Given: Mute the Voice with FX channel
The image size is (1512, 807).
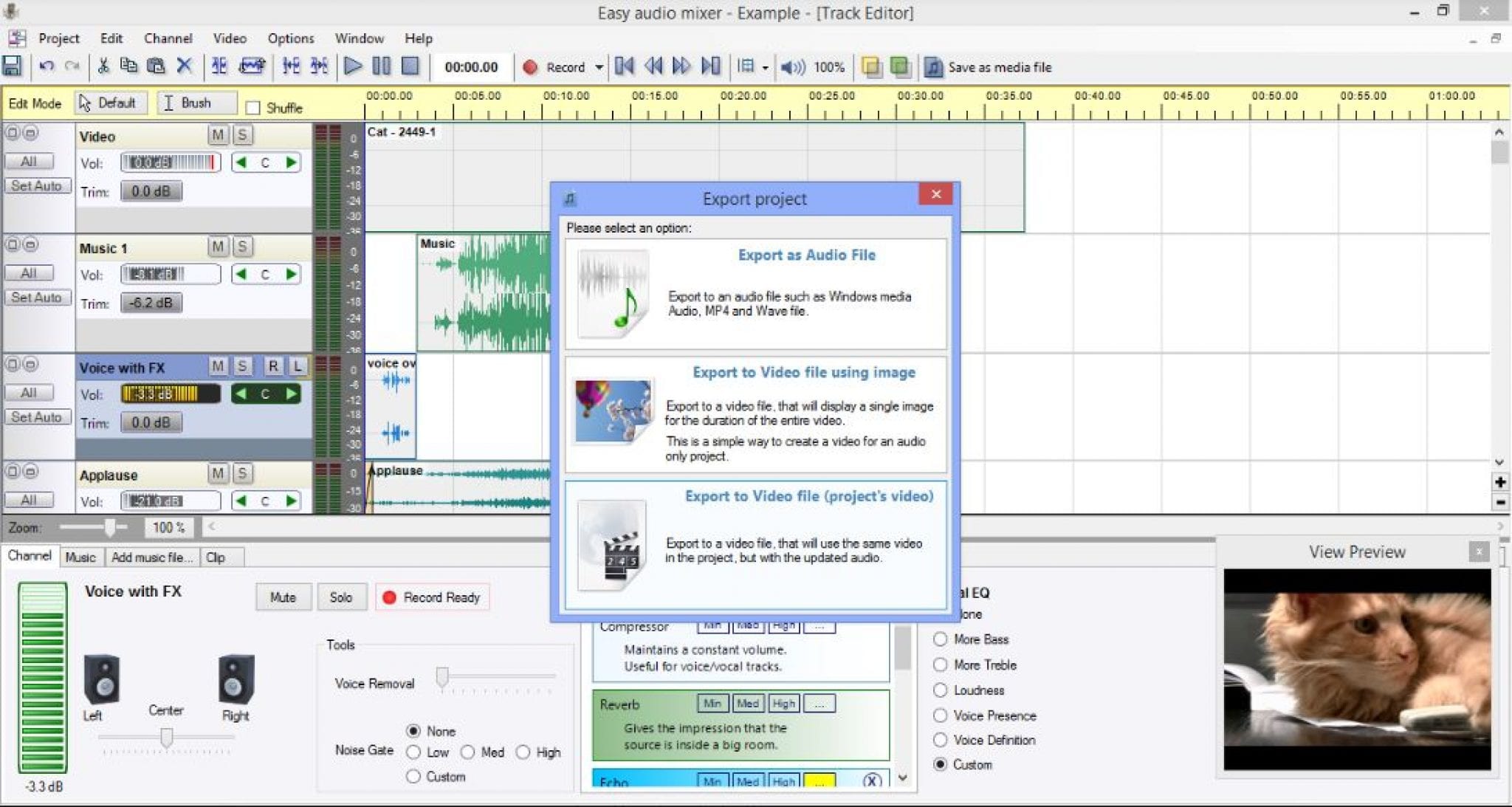Looking at the screenshot, I should (x=219, y=367).
